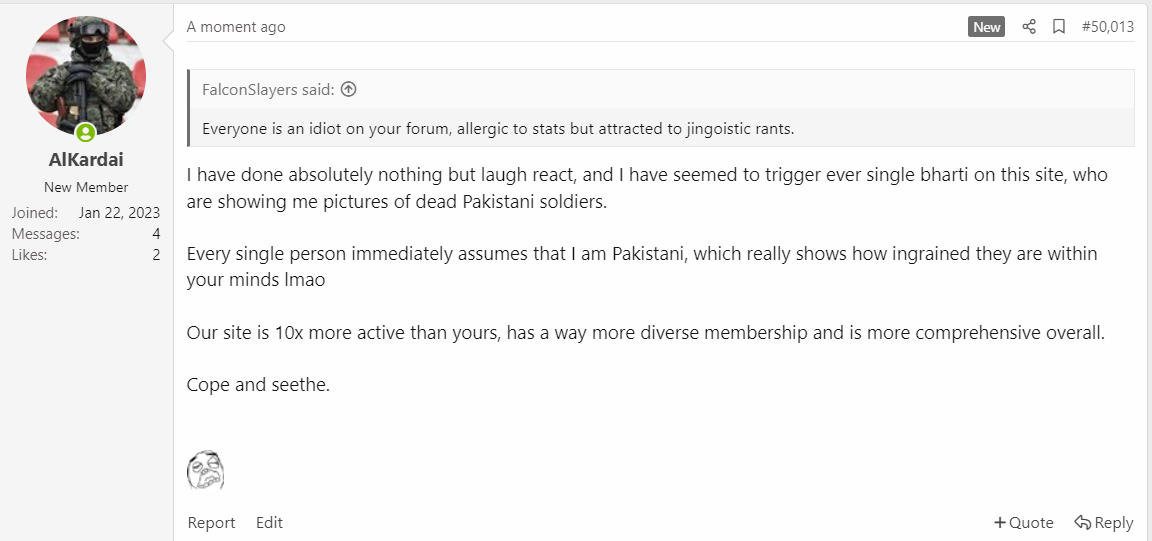Click the "A moment ago" timestamp
Image resolution: width=1152 pixels, height=541 pixels.
(x=236, y=27)
